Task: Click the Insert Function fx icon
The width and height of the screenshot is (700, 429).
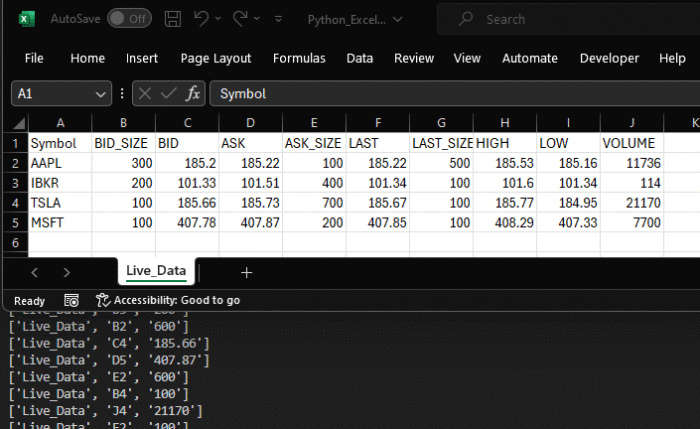Action: click(193, 94)
